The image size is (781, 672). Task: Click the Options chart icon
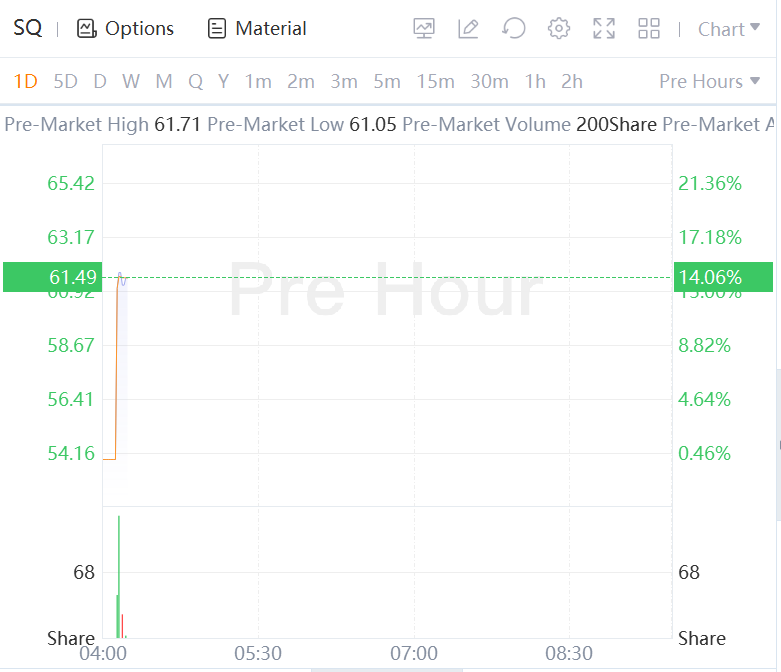click(87, 29)
